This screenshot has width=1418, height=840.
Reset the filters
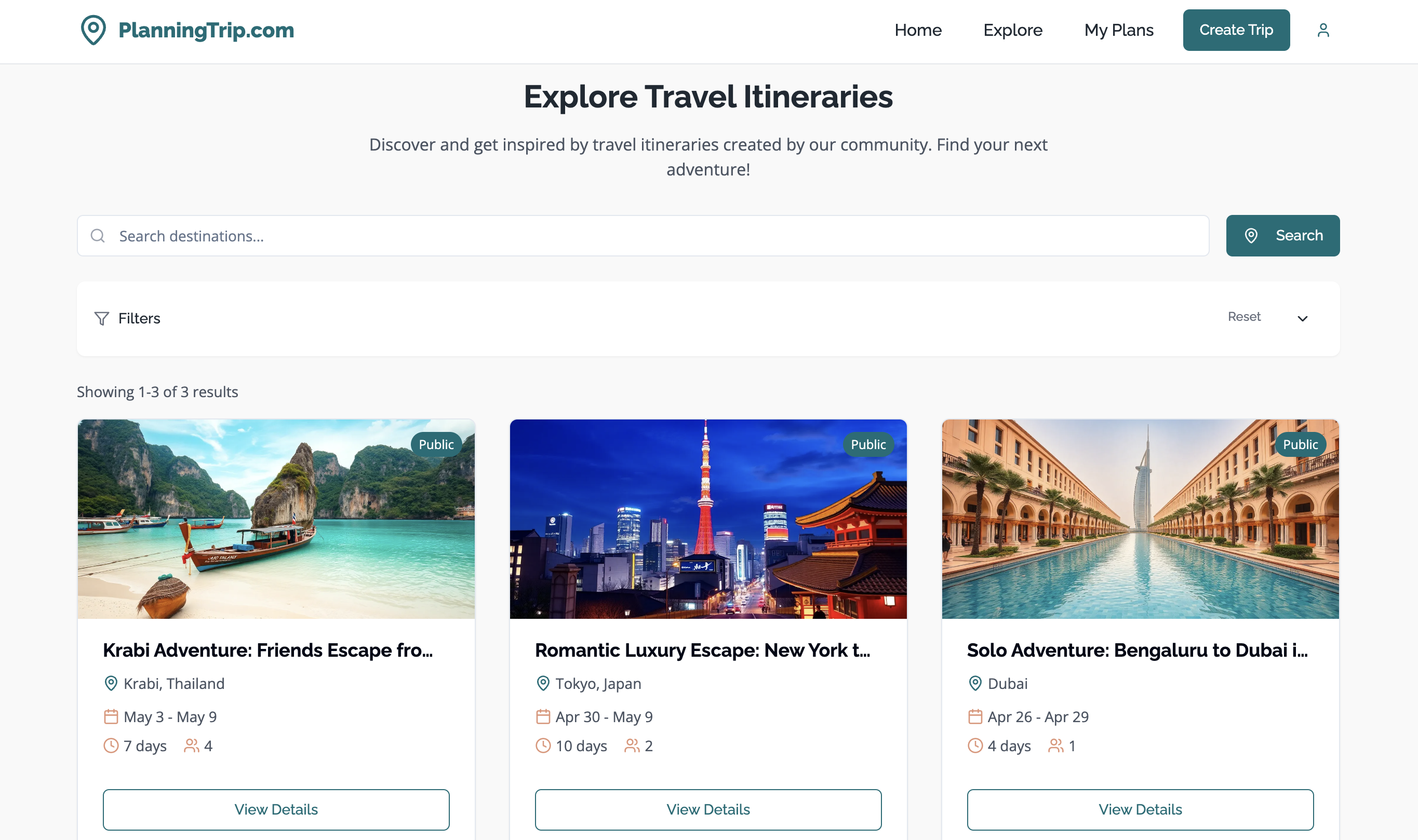tap(1244, 317)
